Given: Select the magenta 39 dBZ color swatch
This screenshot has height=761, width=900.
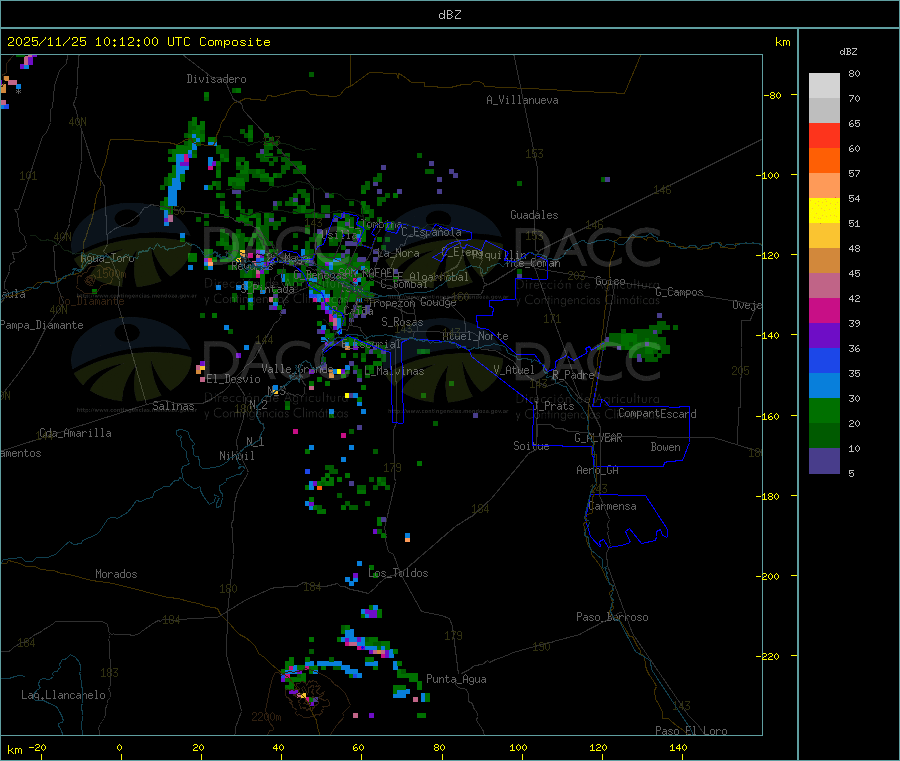Looking at the screenshot, I should coord(824,310).
